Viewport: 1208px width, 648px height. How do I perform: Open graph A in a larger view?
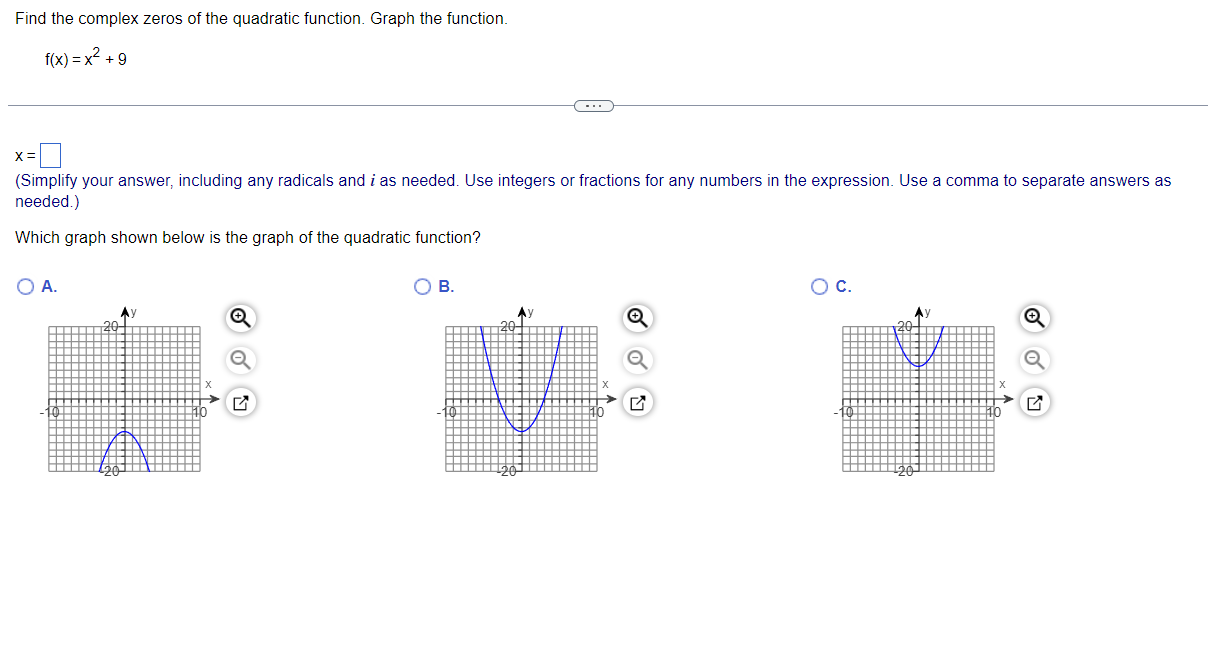239,401
